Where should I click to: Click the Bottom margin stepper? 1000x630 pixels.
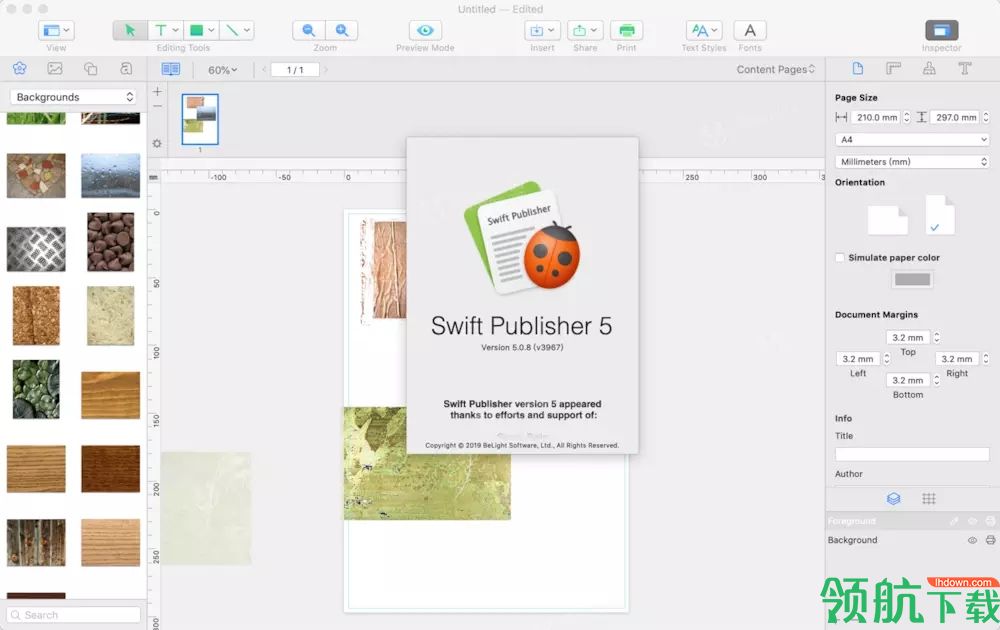937,380
